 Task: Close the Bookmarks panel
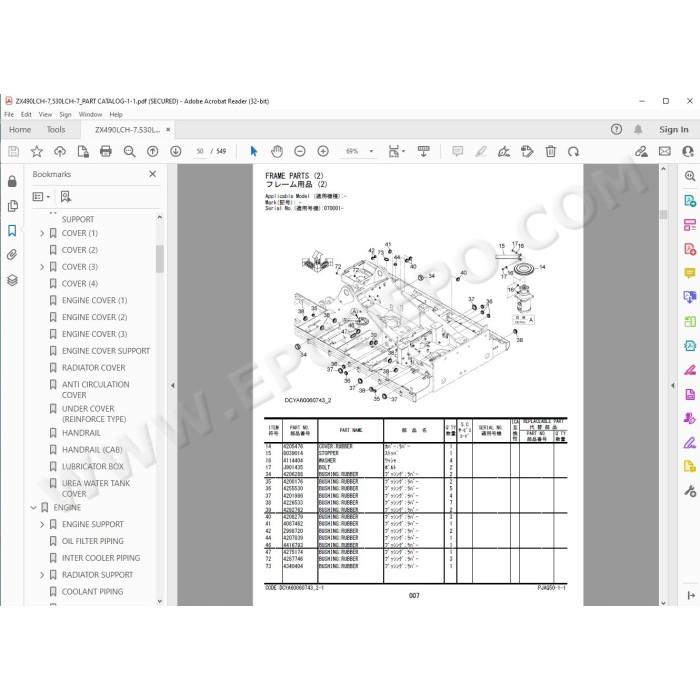pos(153,174)
